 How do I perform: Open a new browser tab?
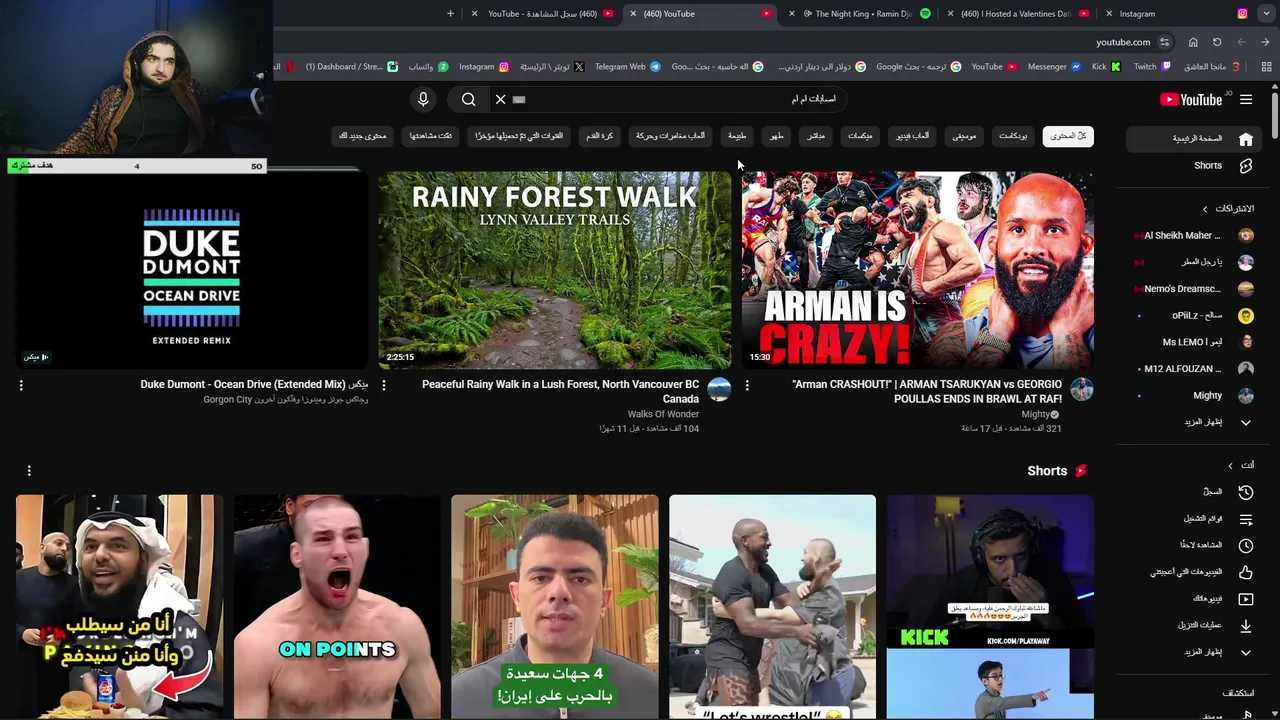point(450,14)
